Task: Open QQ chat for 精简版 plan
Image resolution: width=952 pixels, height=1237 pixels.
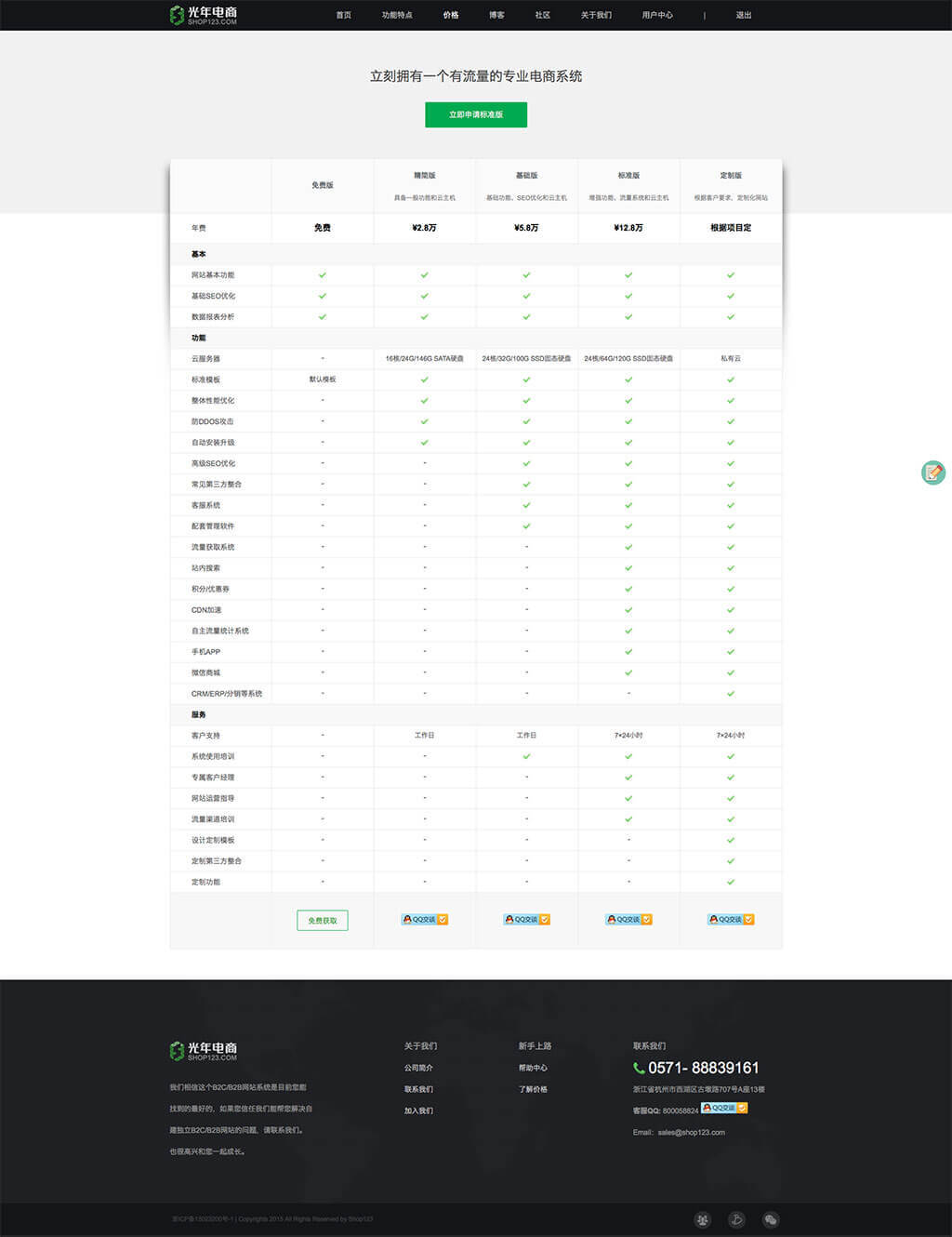Action: (425, 919)
